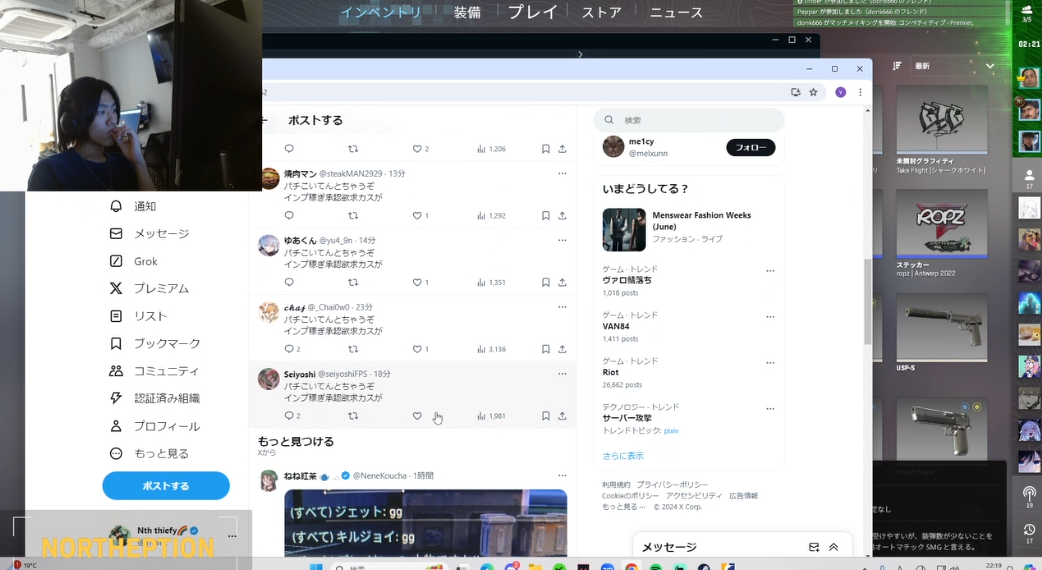Compose a new message in メッセージ drawer

814,547
